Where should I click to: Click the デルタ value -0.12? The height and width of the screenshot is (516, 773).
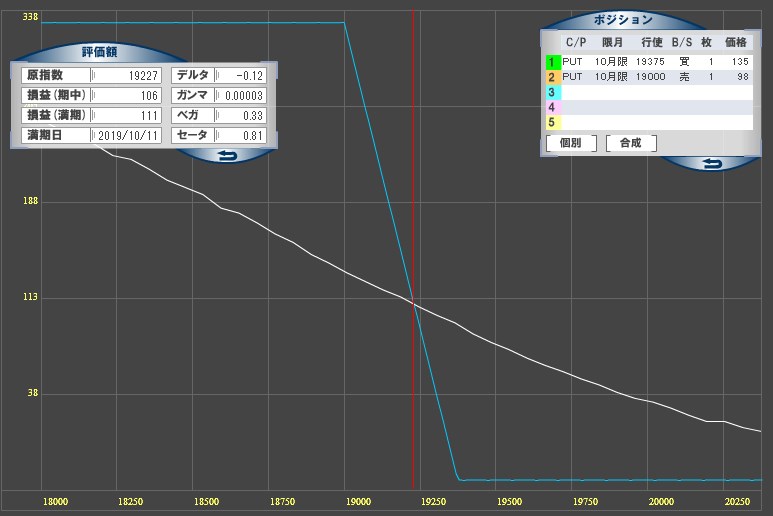coord(241,75)
